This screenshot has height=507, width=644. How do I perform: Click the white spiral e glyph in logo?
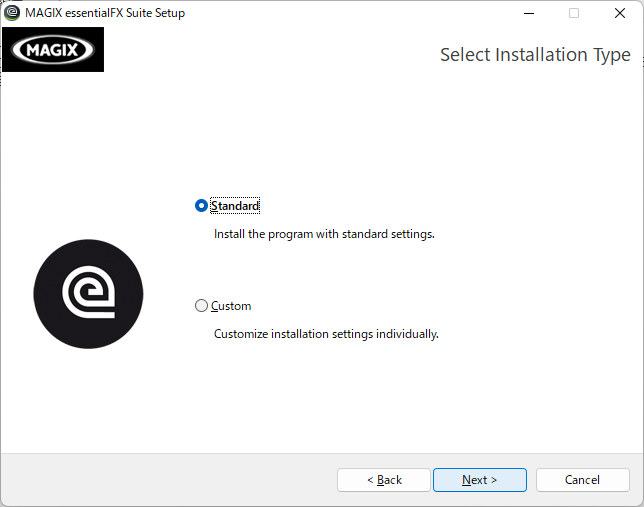[89, 292]
